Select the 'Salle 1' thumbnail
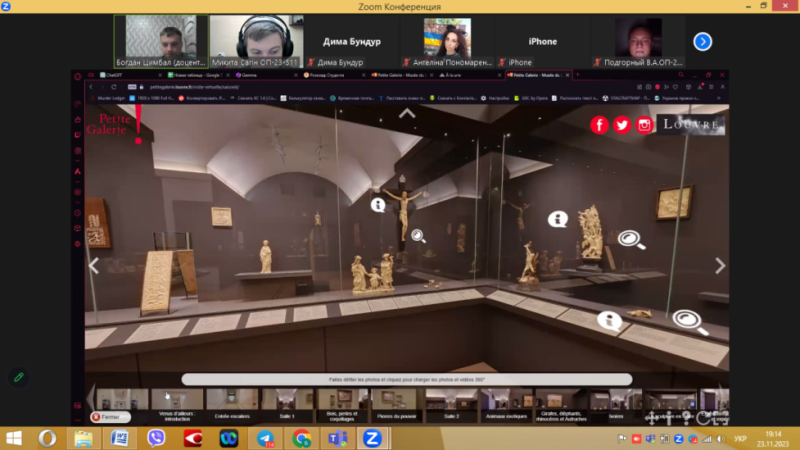800x450 pixels. point(287,405)
